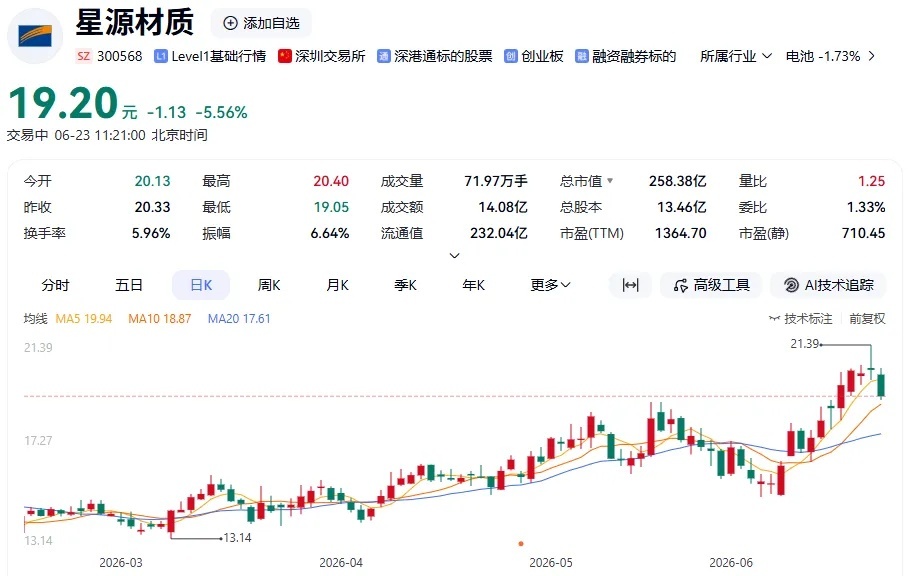This screenshot has height=576, width=912.
Task: Click the current price 19.20
Action: [63, 103]
